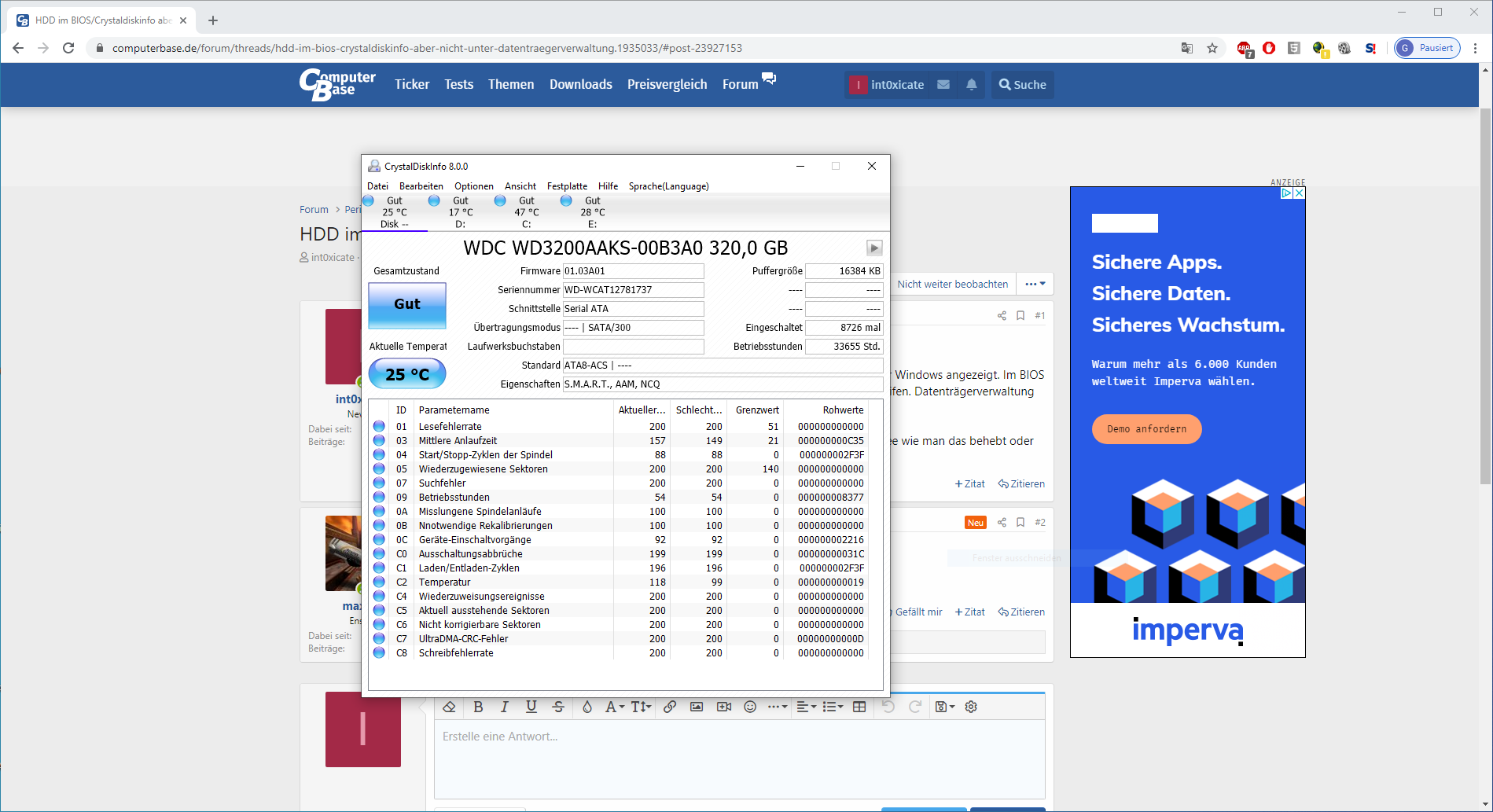Open the Downloads navigation link
1493x812 pixels.
click(x=581, y=84)
